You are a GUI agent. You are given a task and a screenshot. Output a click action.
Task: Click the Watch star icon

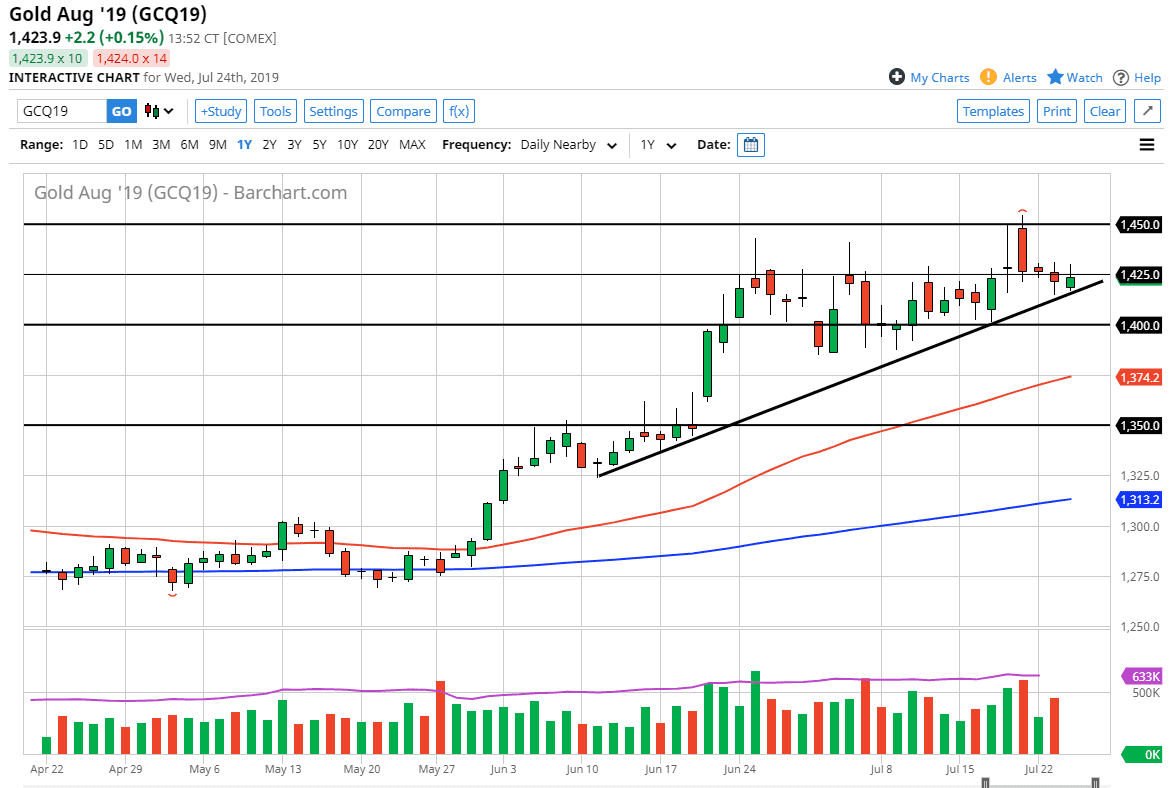[1054, 77]
